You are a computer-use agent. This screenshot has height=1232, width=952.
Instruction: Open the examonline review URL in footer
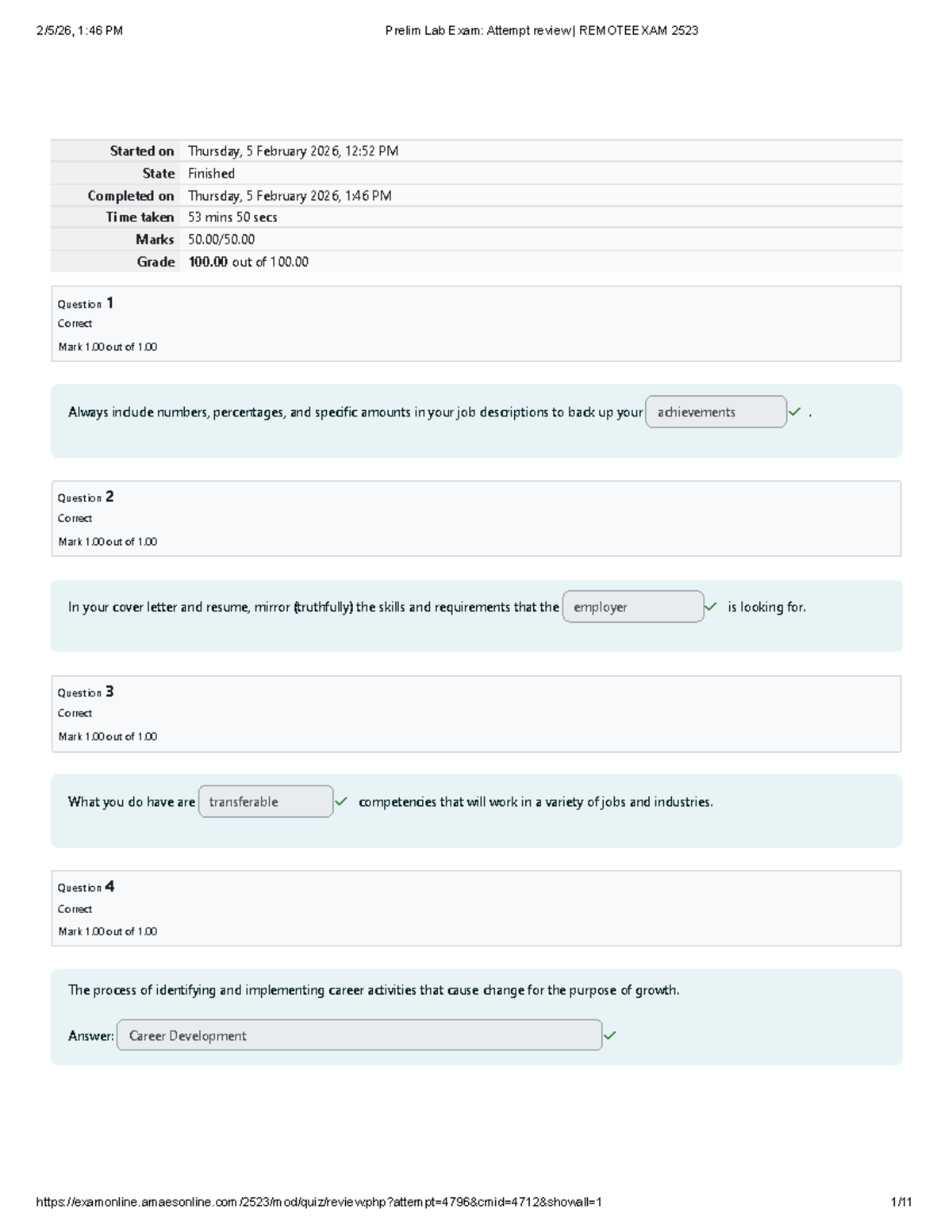319,1202
